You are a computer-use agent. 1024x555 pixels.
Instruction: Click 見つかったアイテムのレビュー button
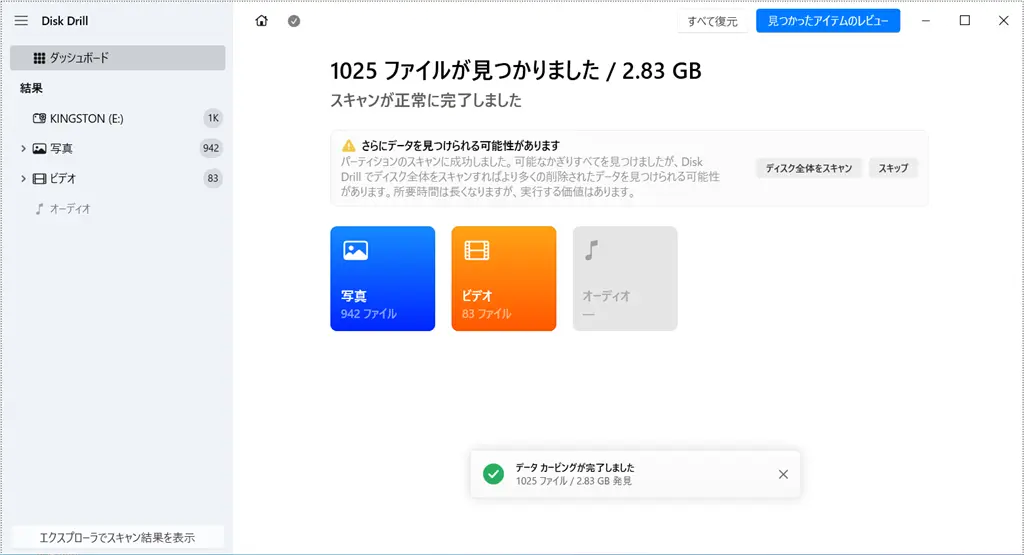[828, 21]
